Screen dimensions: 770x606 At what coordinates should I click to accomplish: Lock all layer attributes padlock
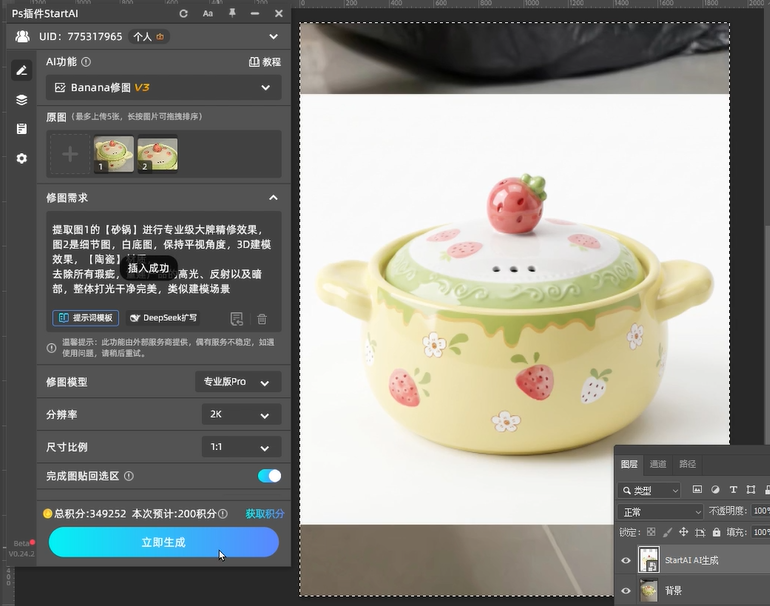point(716,532)
